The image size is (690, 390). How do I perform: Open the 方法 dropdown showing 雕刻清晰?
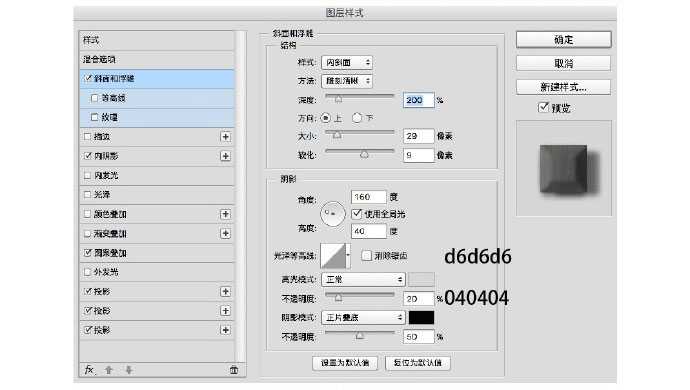click(347, 81)
